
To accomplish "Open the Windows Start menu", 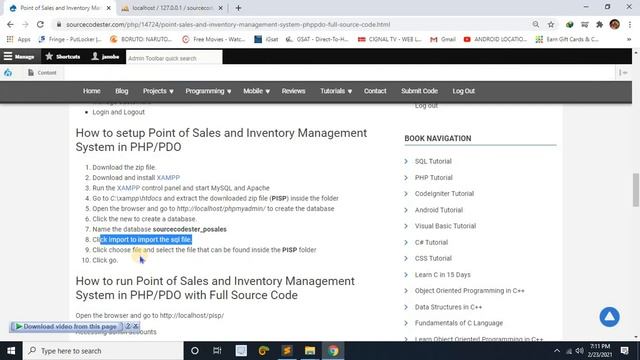I will pyautogui.click(x=11, y=351).
